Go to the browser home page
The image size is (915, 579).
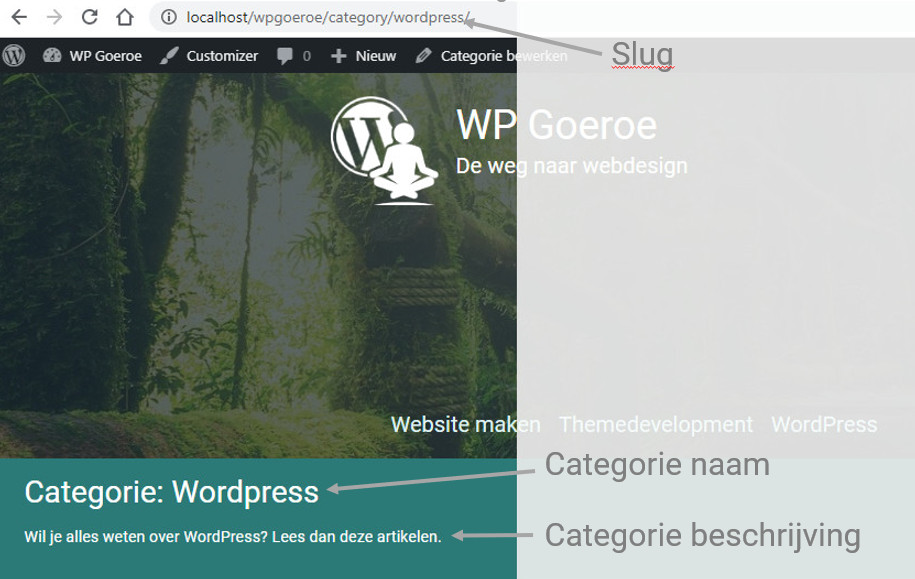[124, 17]
